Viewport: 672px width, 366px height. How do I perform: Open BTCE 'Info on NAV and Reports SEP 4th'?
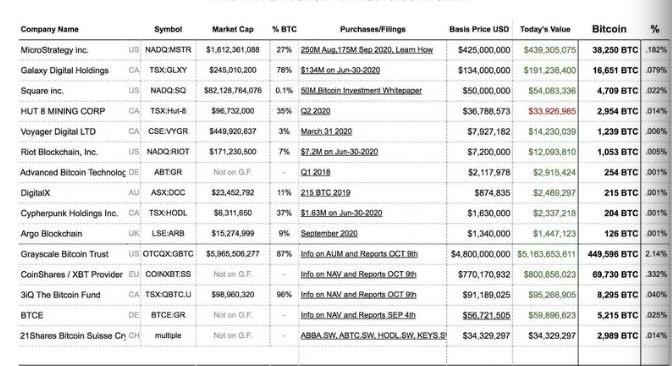[358, 315]
